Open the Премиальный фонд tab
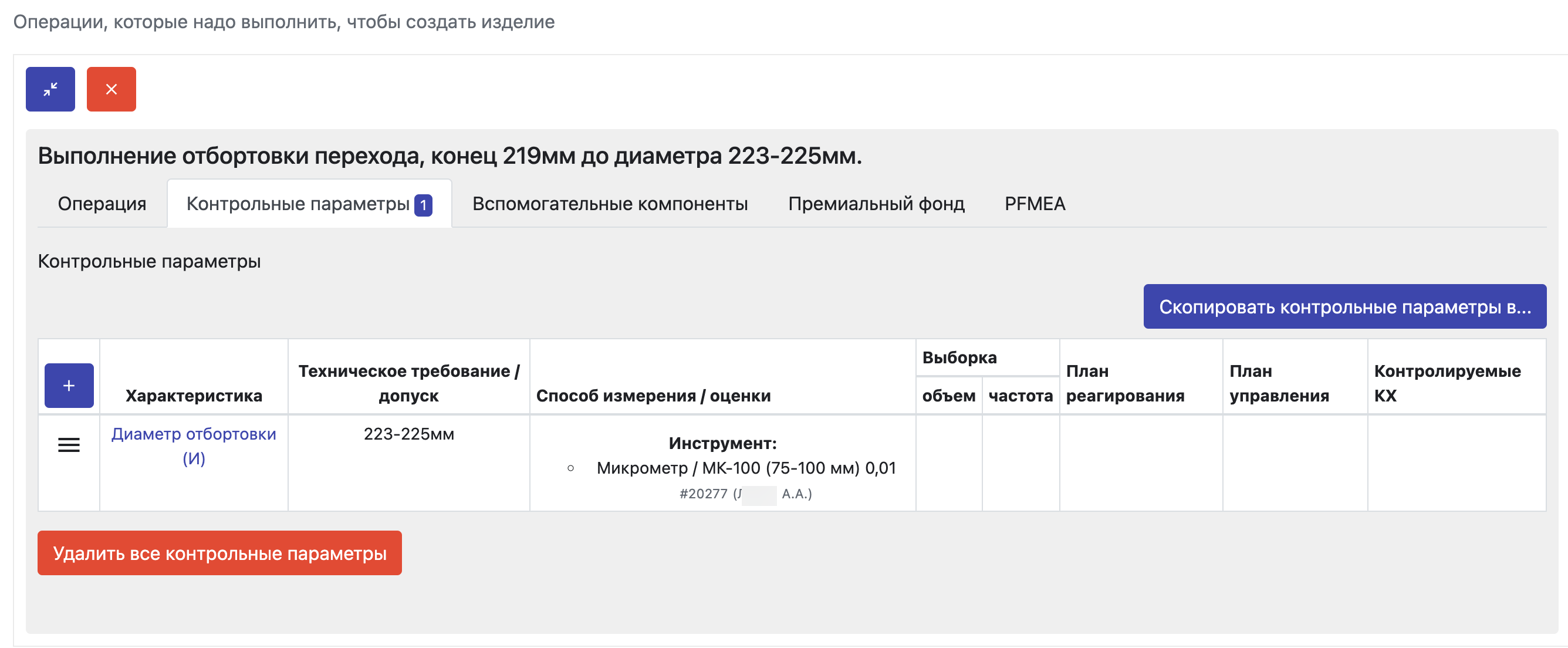The image size is (1568, 648). point(876,204)
